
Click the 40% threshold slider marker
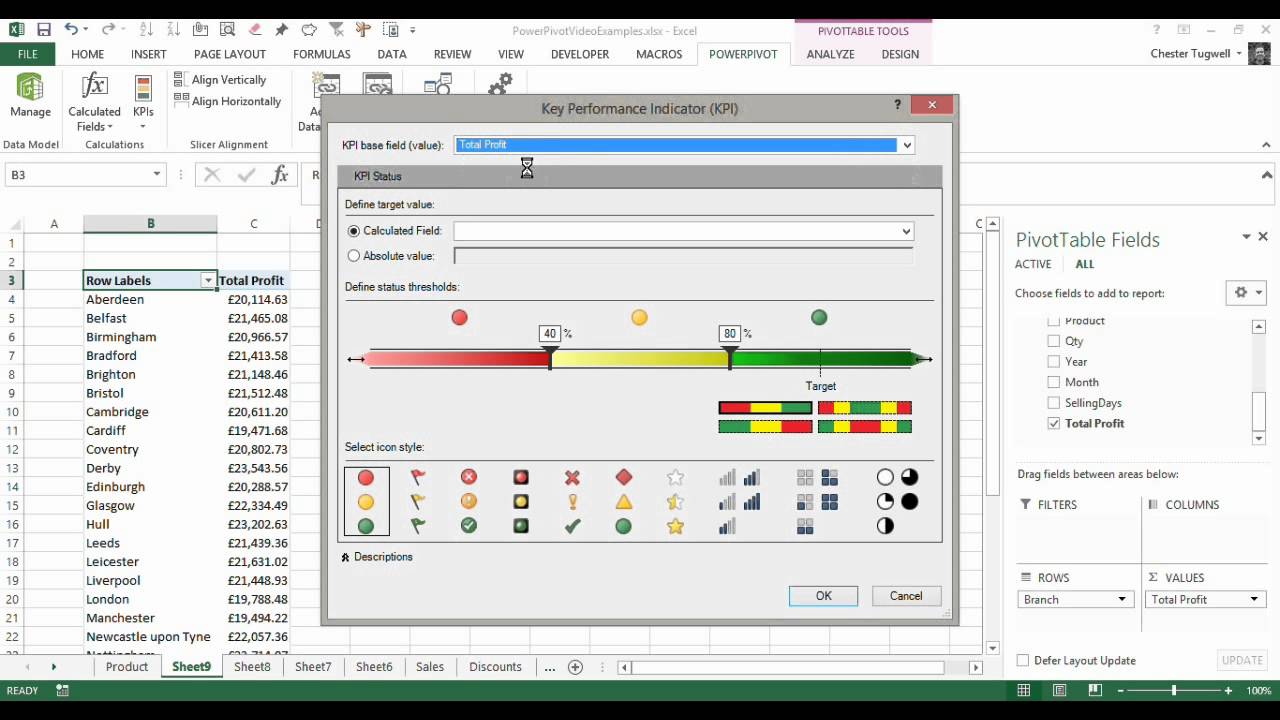click(550, 359)
